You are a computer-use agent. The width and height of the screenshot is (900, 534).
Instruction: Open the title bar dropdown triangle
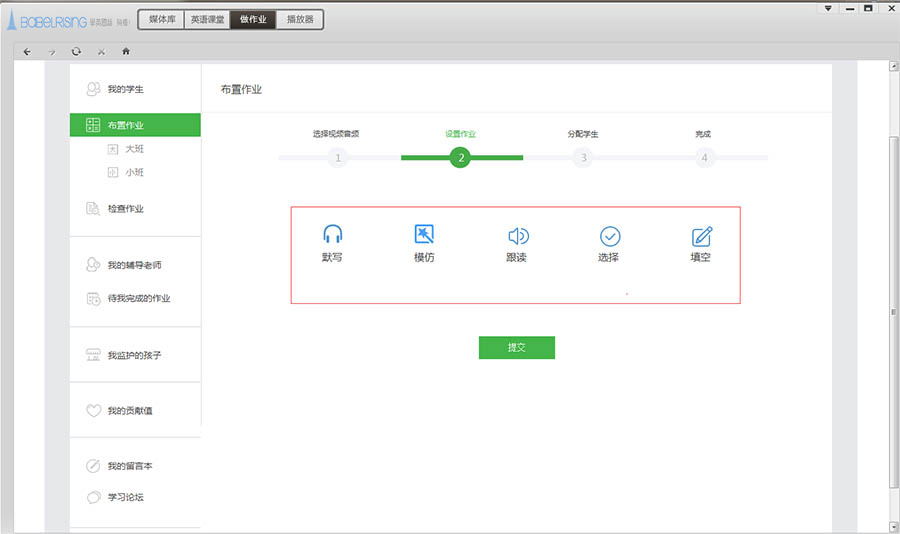[x=828, y=8]
